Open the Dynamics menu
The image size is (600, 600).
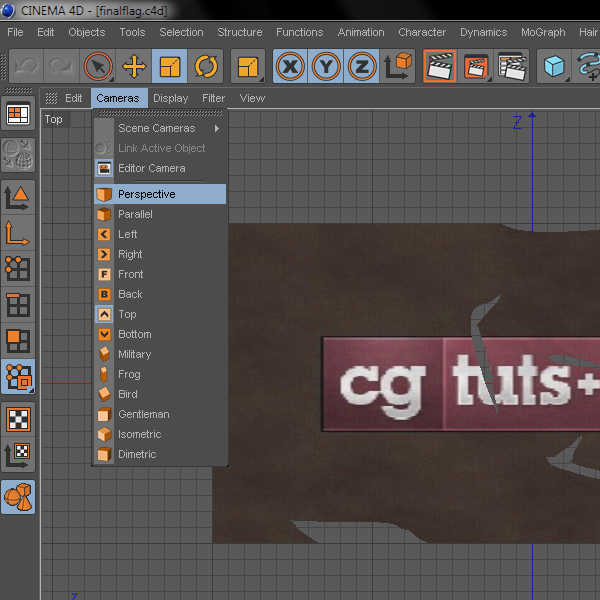tap(484, 32)
